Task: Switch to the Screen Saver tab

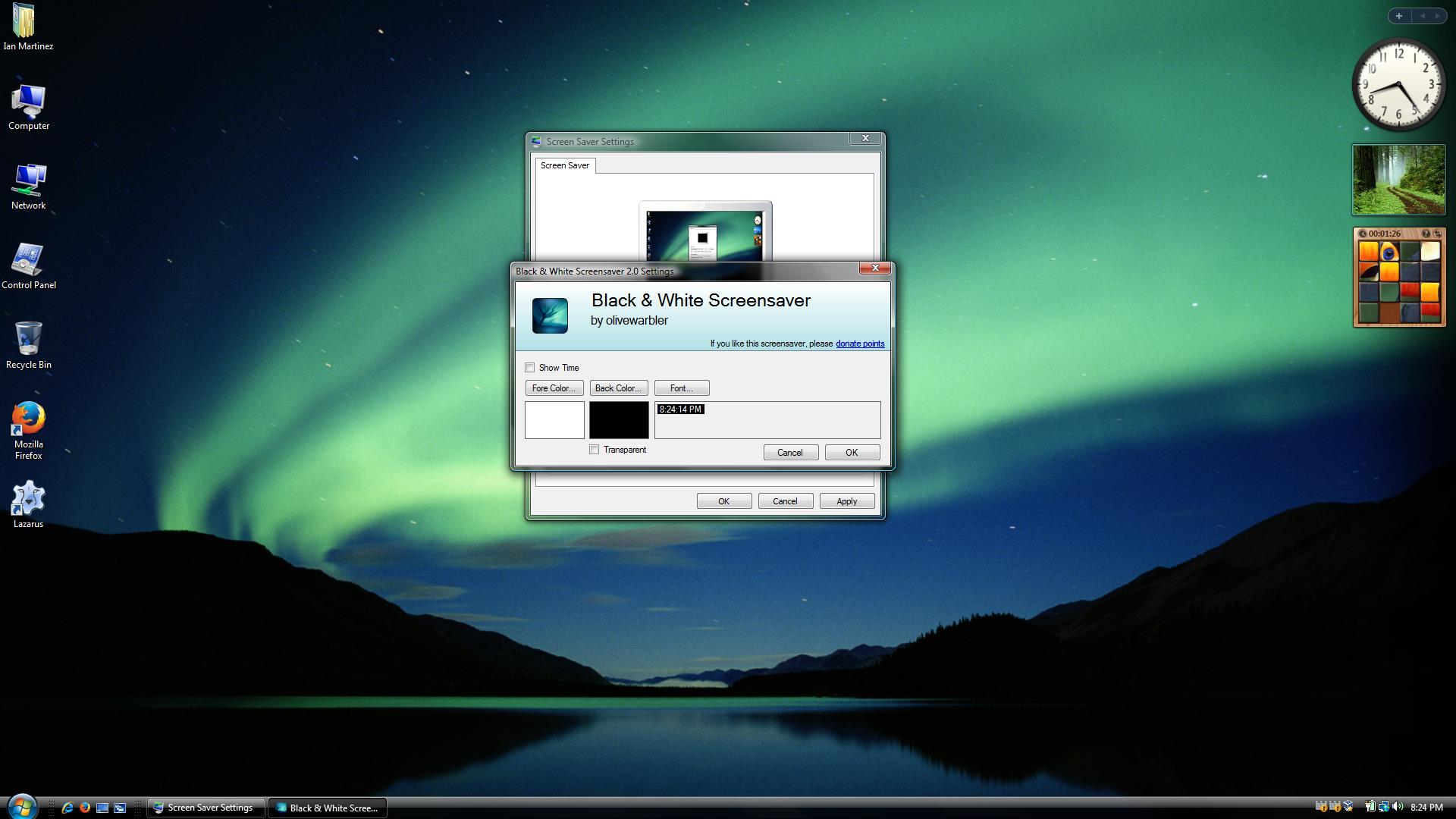Action: (564, 165)
